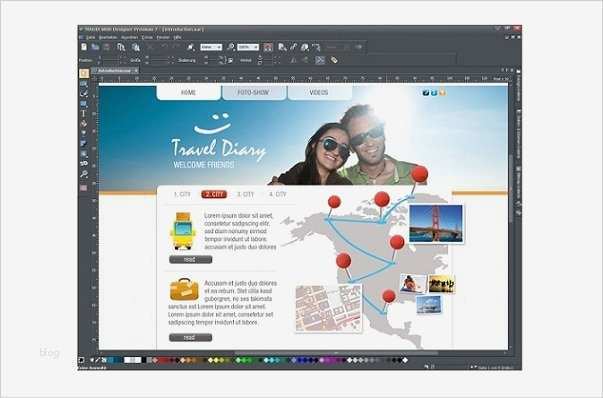Screen dimensions: 603x398
Task: Click the yellow bus illustration
Action: point(183,231)
